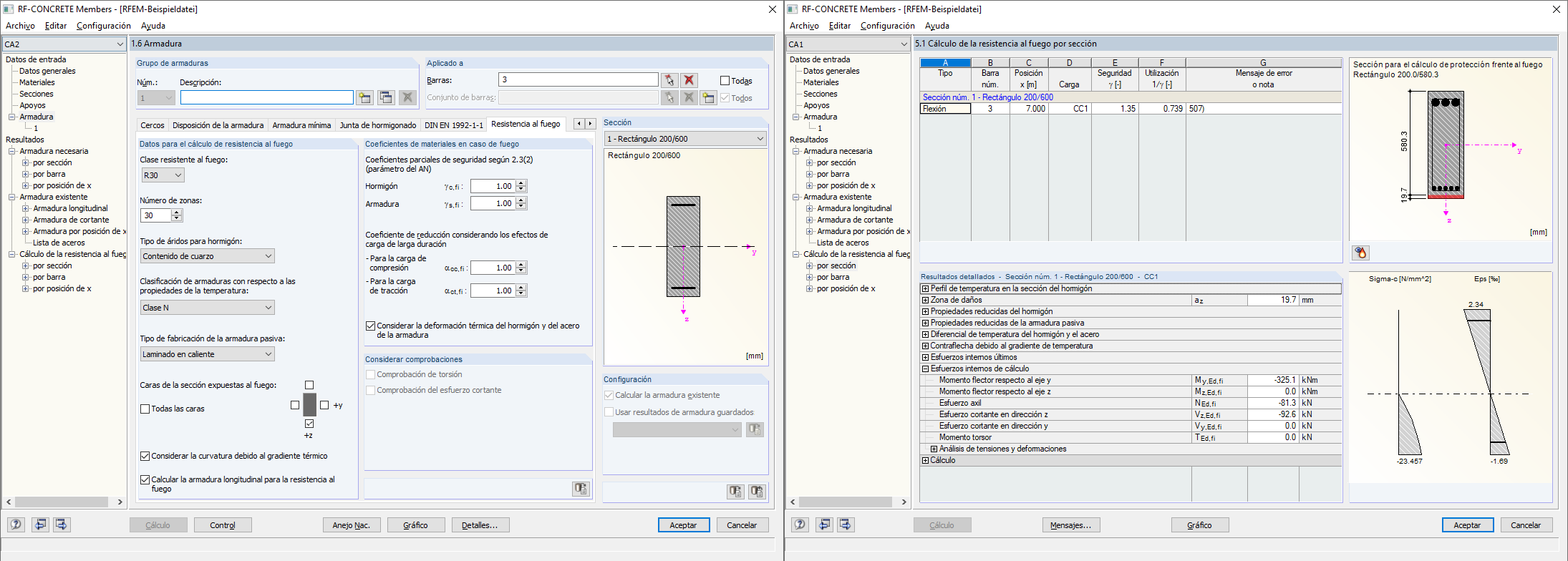Toggle fire exposure on the left face
The height and width of the screenshot is (561, 1568).
pyautogui.click(x=295, y=405)
